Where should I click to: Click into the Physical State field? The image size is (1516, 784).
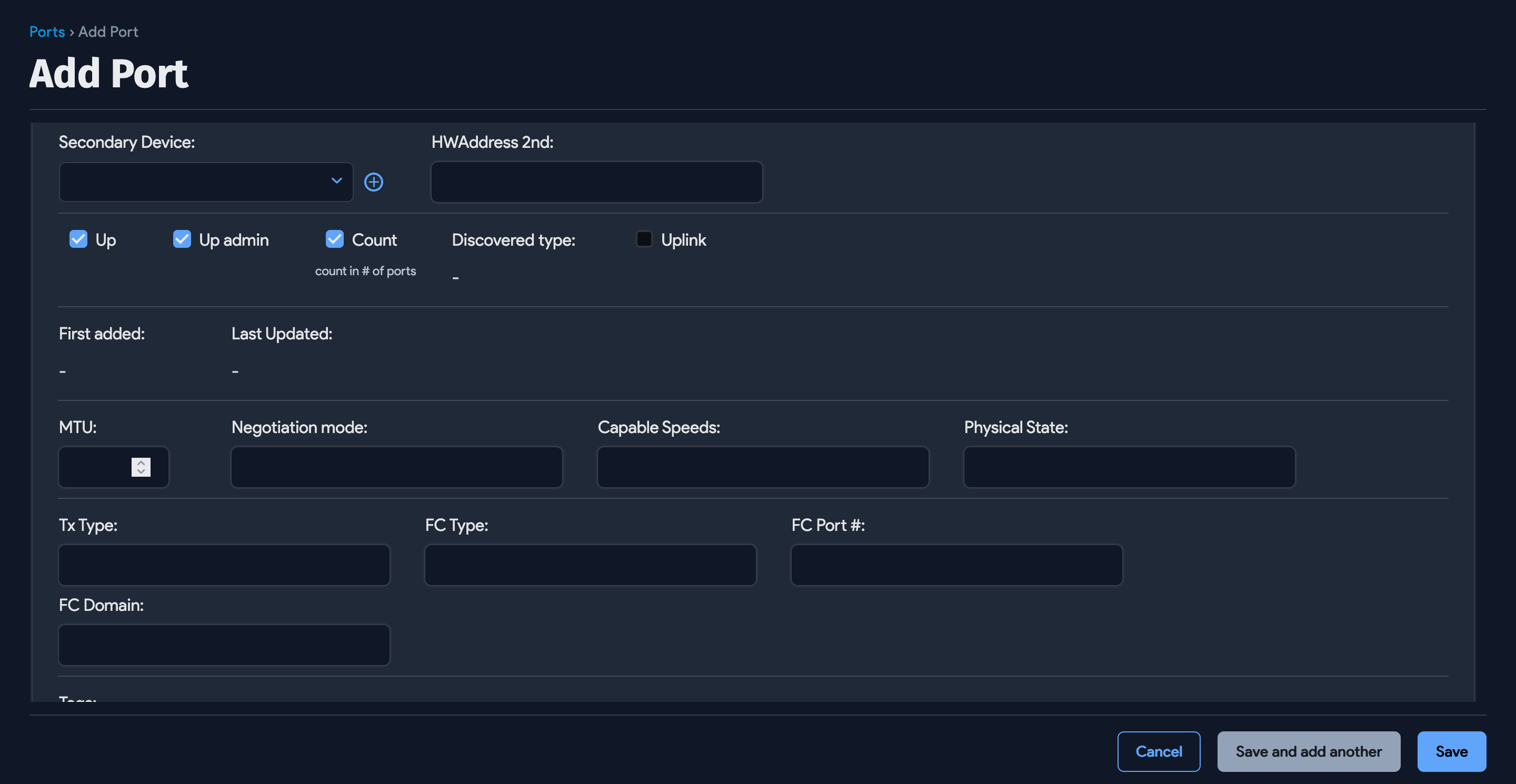pos(1129,467)
